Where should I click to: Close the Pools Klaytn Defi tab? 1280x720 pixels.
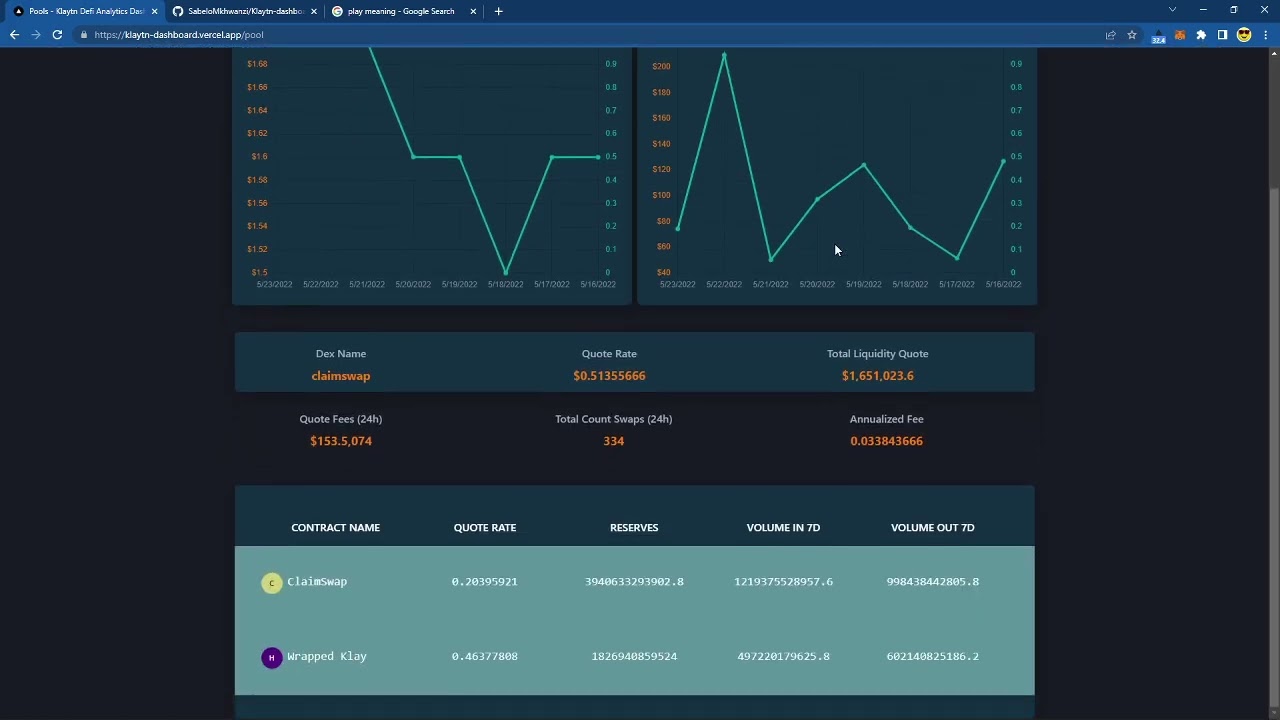point(154,11)
